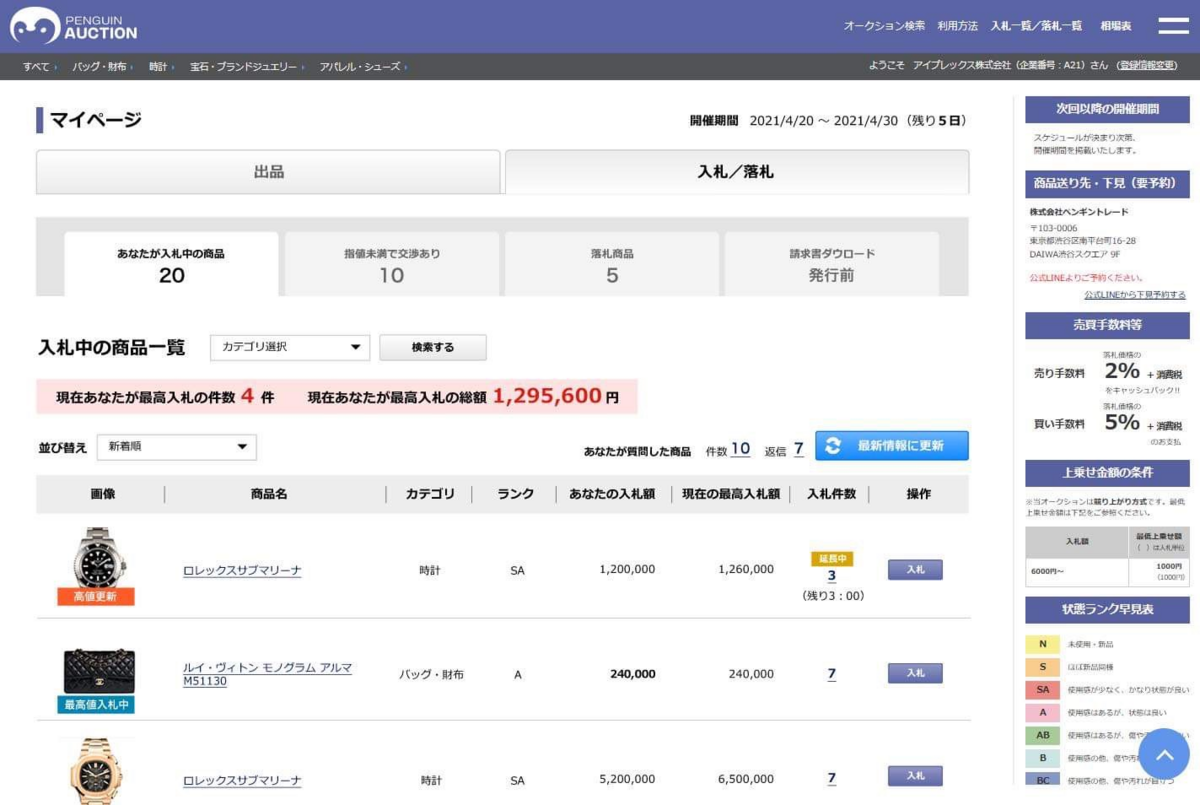Open the ルイ・ヴィトン モノグラム アルマ M51130 link

[267, 674]
